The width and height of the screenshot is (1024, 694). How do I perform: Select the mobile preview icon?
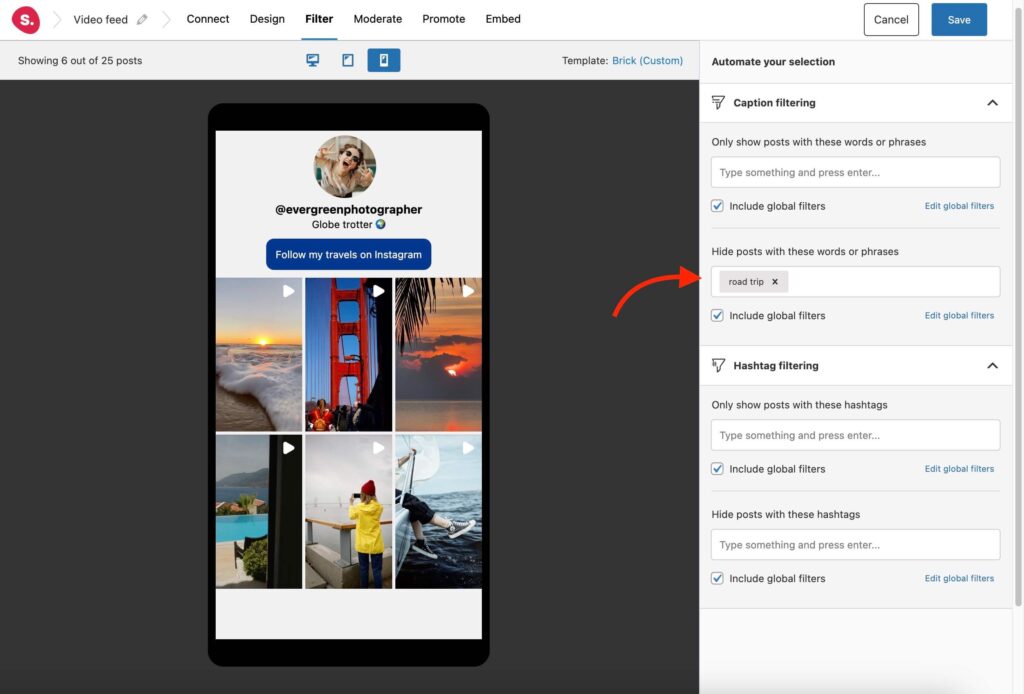(x=381, y=60)
